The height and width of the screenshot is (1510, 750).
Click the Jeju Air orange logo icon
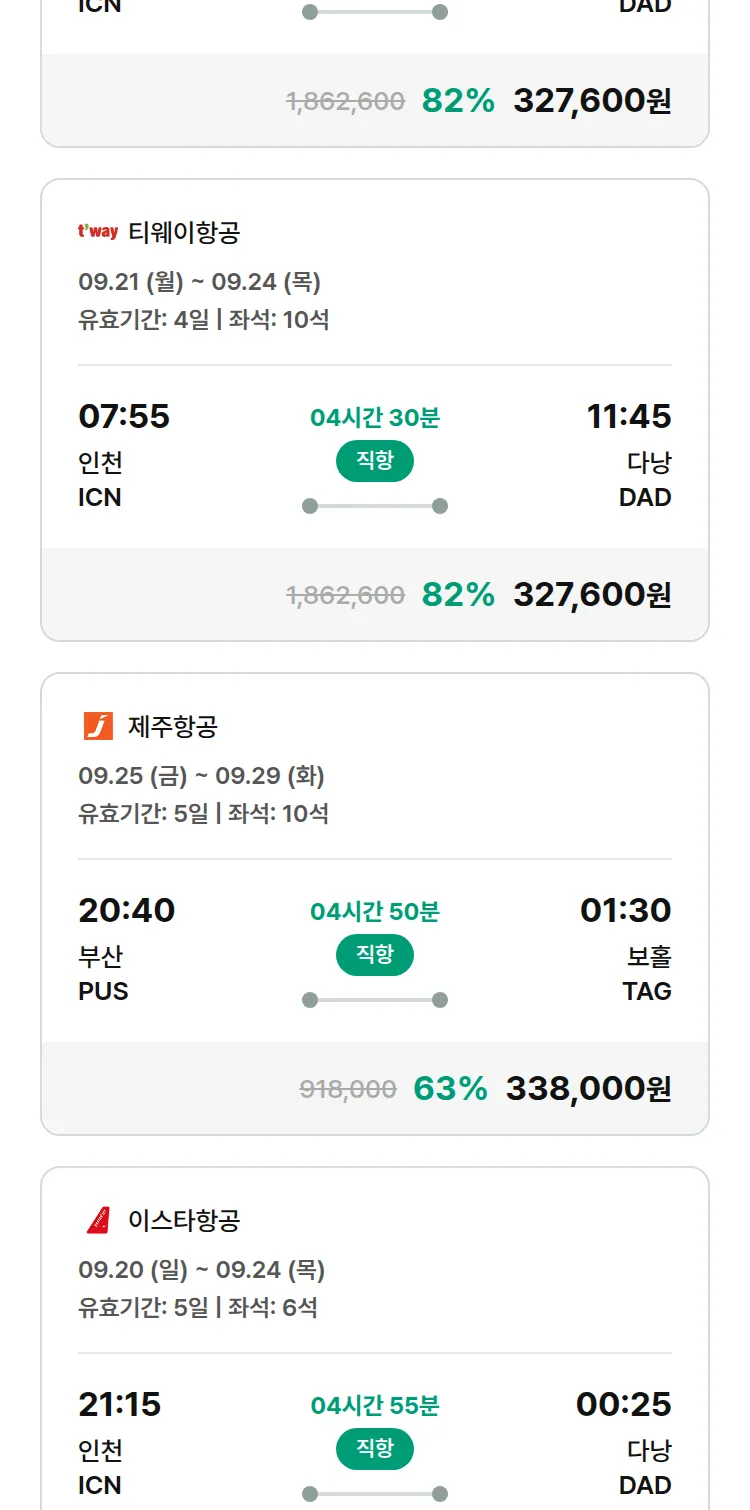[98, 726]
